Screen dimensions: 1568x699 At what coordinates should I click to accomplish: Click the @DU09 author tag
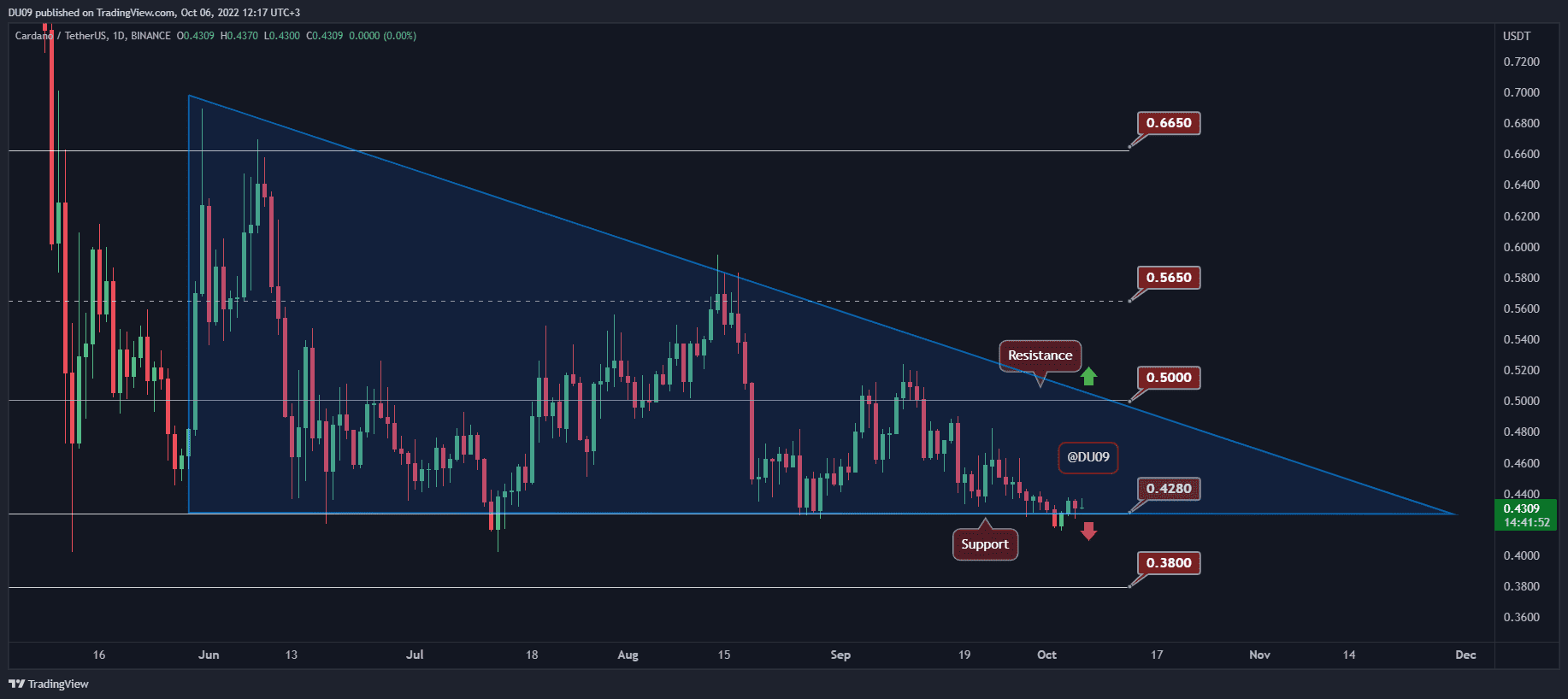click(1088, 457)
